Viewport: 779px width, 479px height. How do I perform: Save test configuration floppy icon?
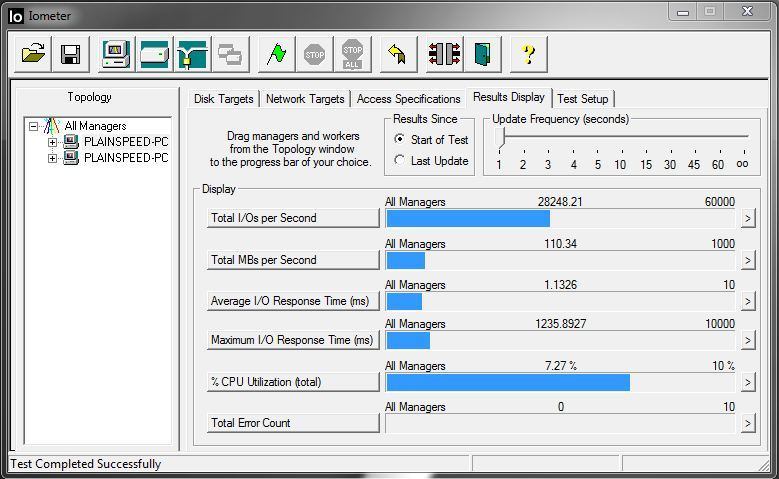71,54
